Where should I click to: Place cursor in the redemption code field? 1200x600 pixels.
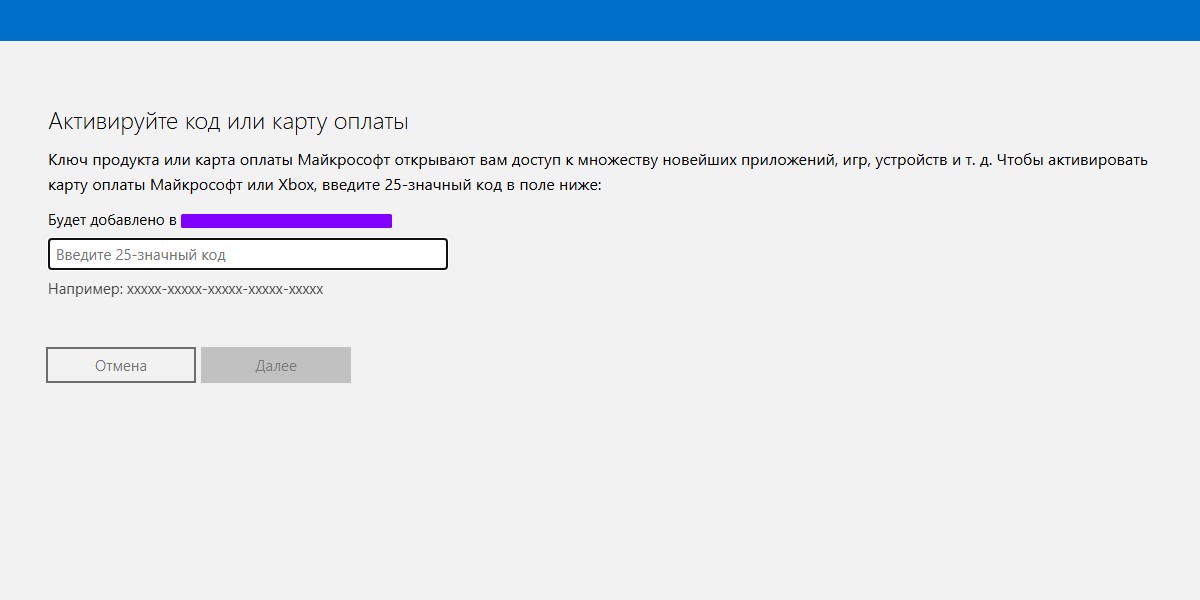pos(246,253)
